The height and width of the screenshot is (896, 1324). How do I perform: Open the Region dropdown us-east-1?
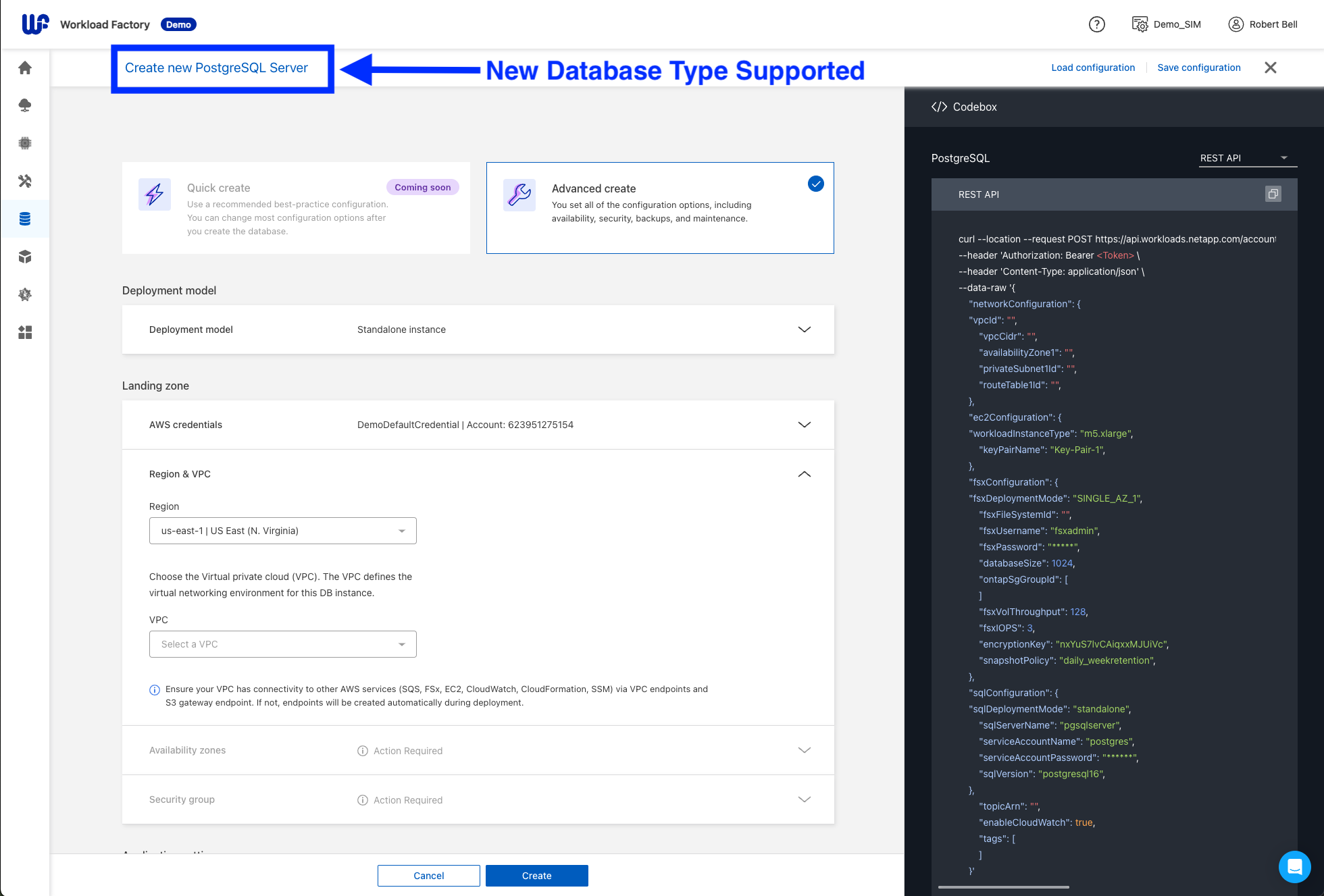tap(282, 531)
